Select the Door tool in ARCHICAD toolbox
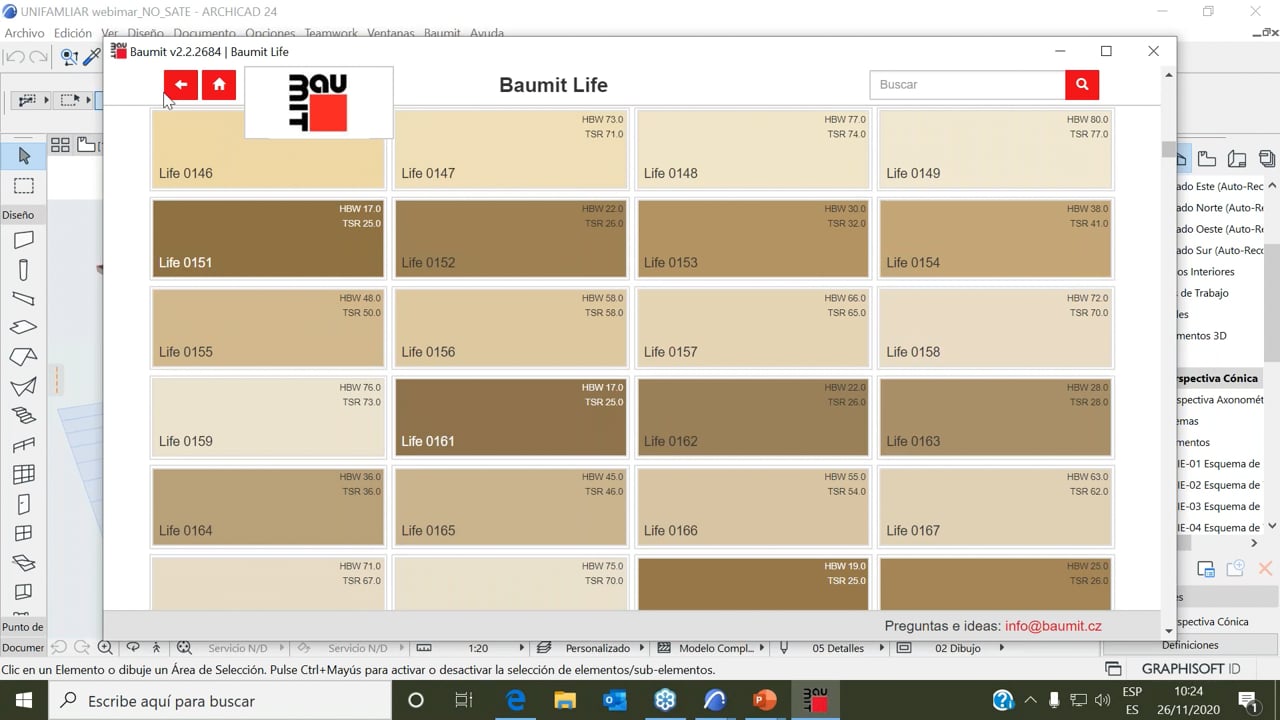1280x720 pixels. tap(24, 504)
